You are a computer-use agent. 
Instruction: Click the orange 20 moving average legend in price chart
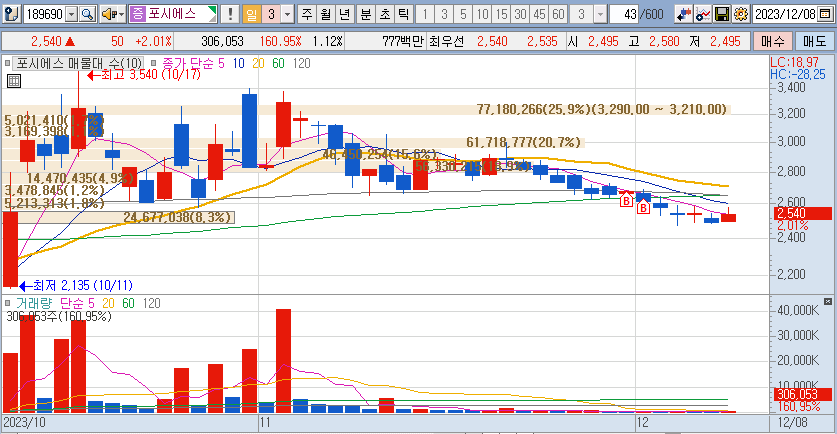tap(258, 64)
